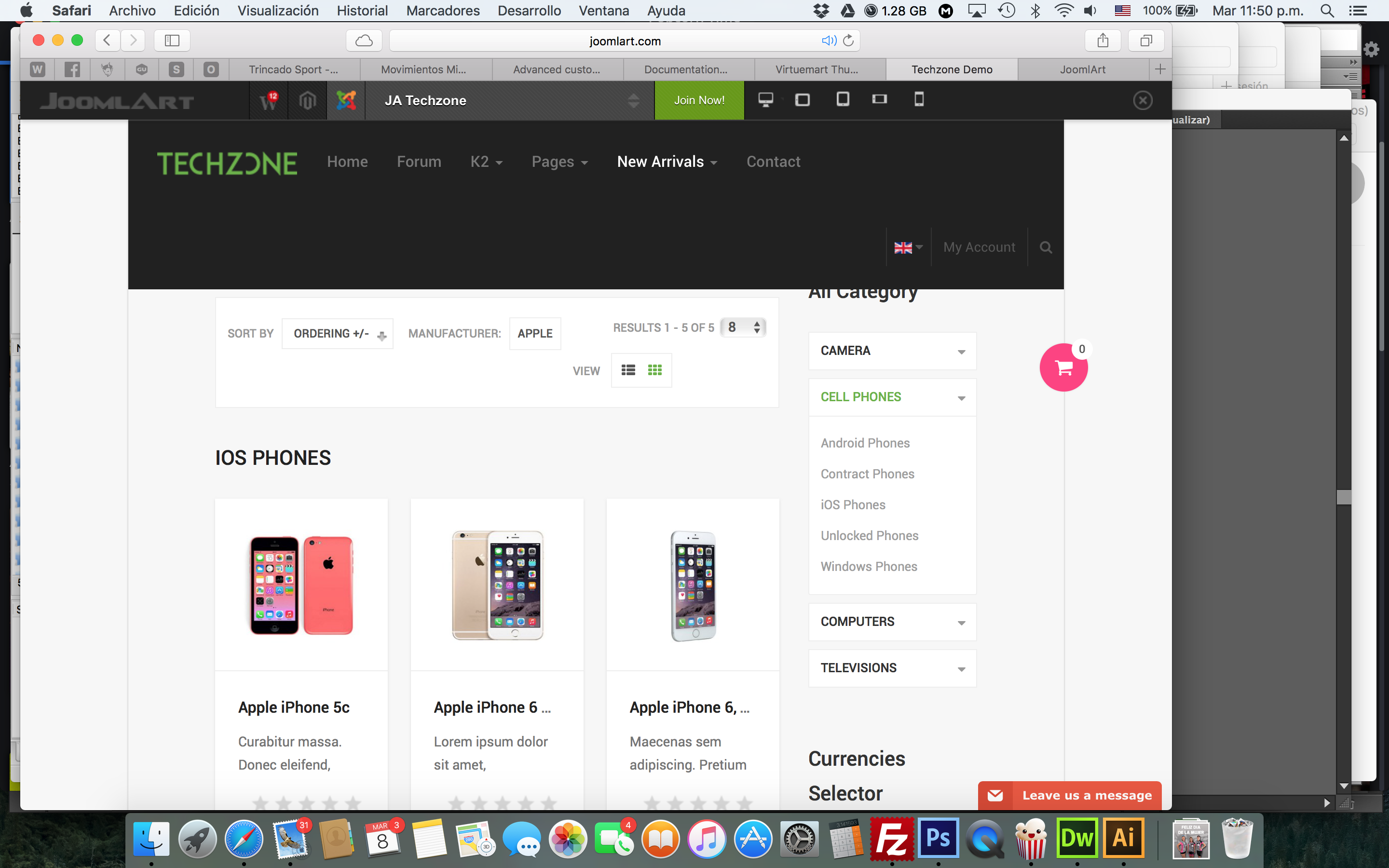This screenshot has width=1389, height=868.
Task: Open the site search magnifier icon
Action: (1046, 247)
